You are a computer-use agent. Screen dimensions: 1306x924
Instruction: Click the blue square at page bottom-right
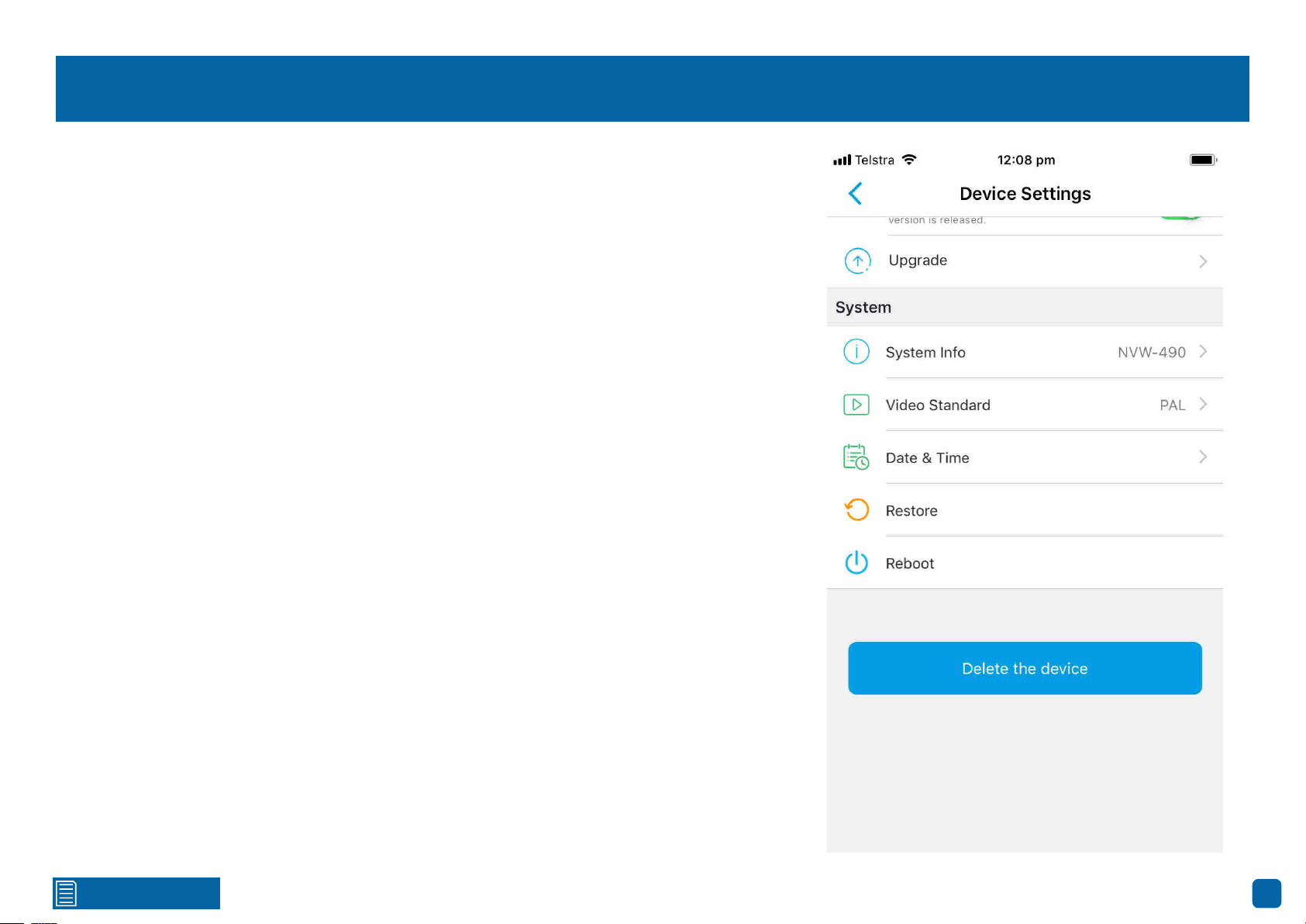point(1266,893)
